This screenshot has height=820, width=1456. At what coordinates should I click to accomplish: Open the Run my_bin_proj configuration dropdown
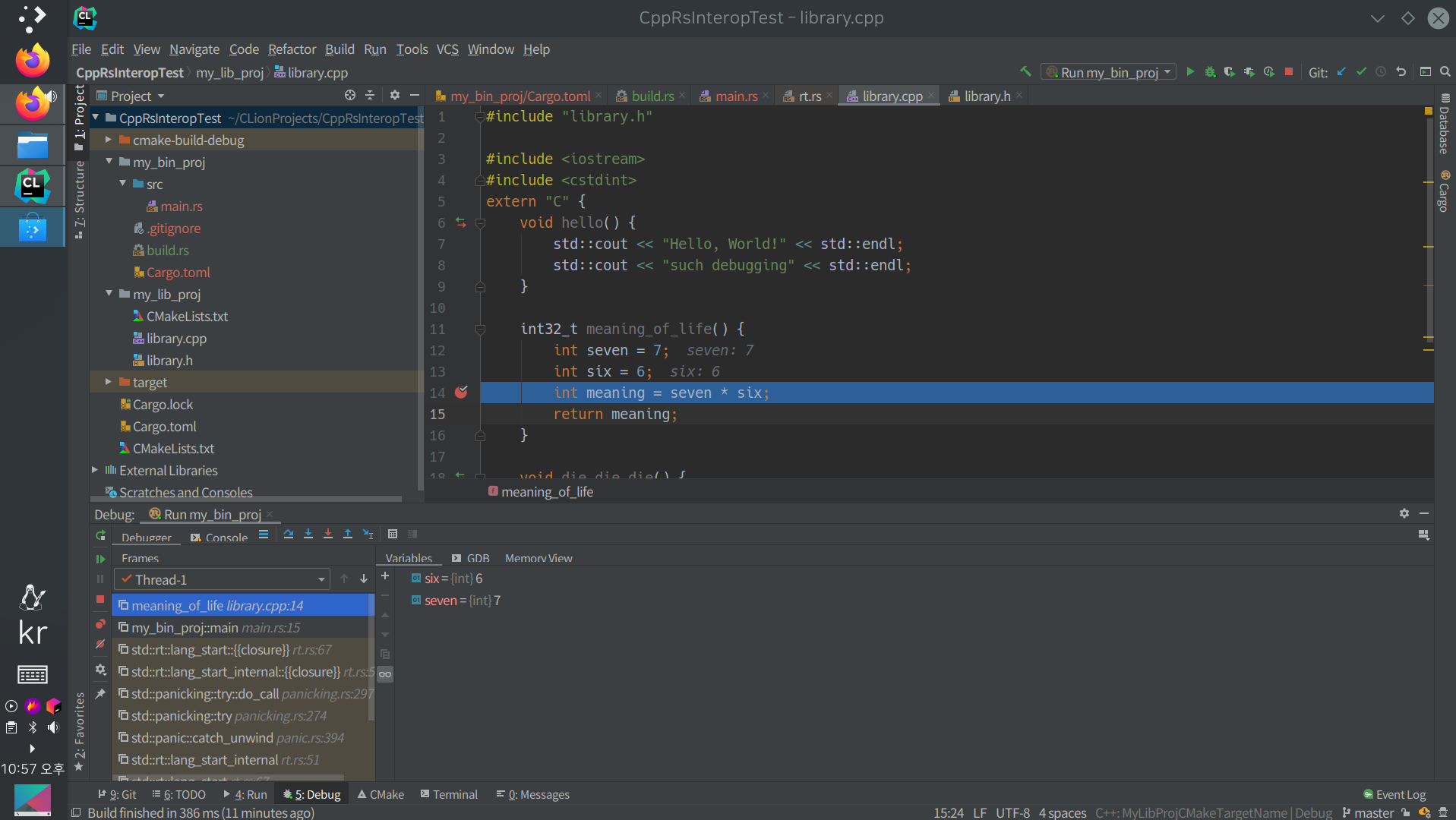pos(1108,72)
